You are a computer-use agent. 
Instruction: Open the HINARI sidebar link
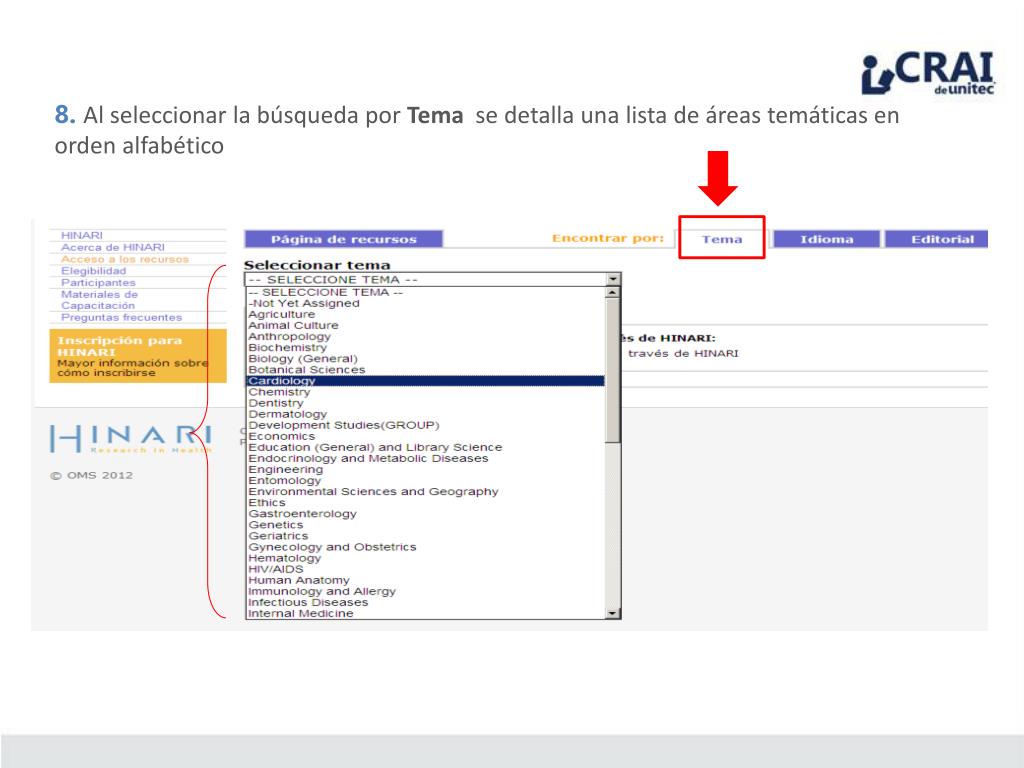pos(82,235)
